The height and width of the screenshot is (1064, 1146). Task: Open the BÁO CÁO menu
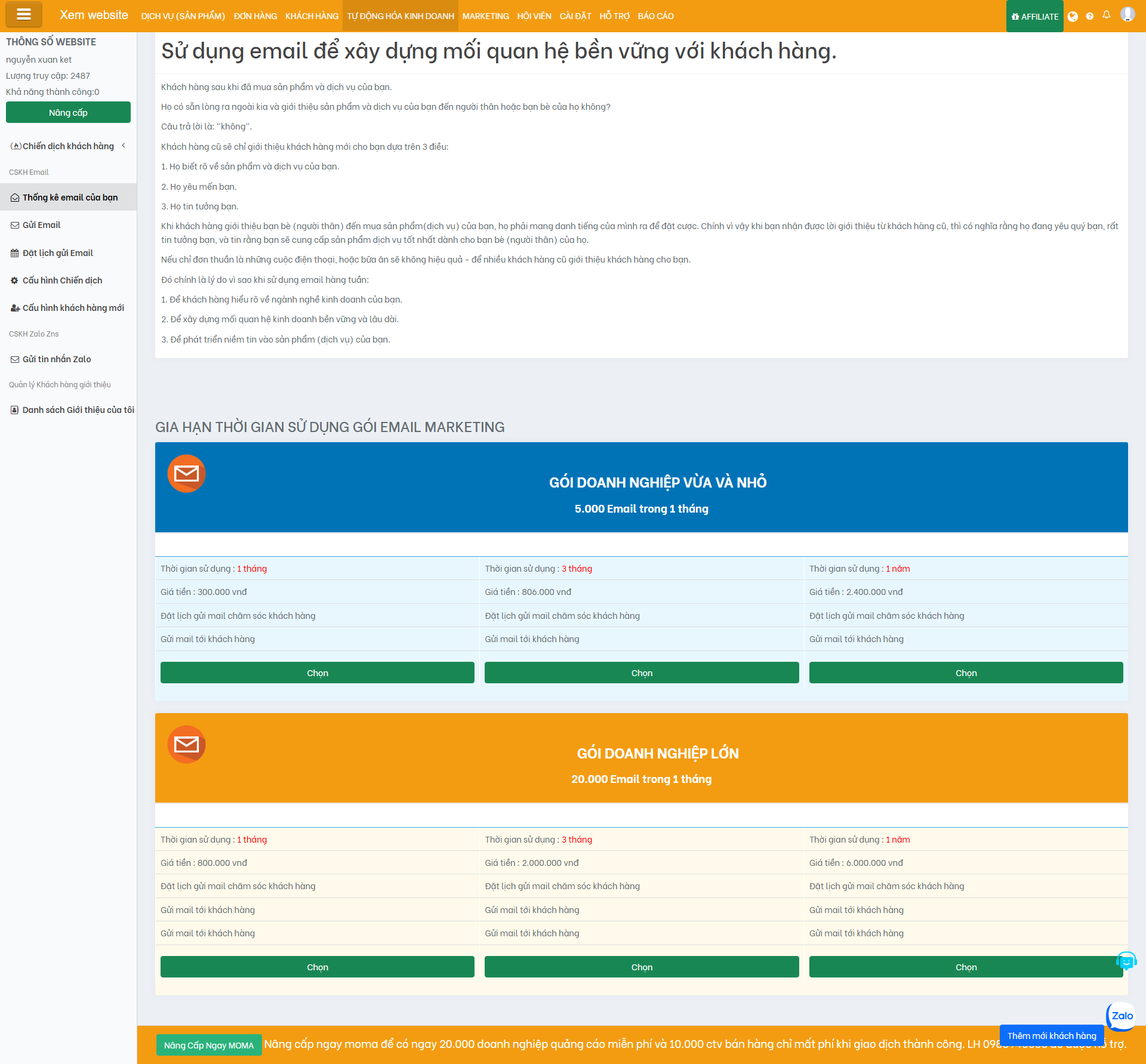(655, 16)
